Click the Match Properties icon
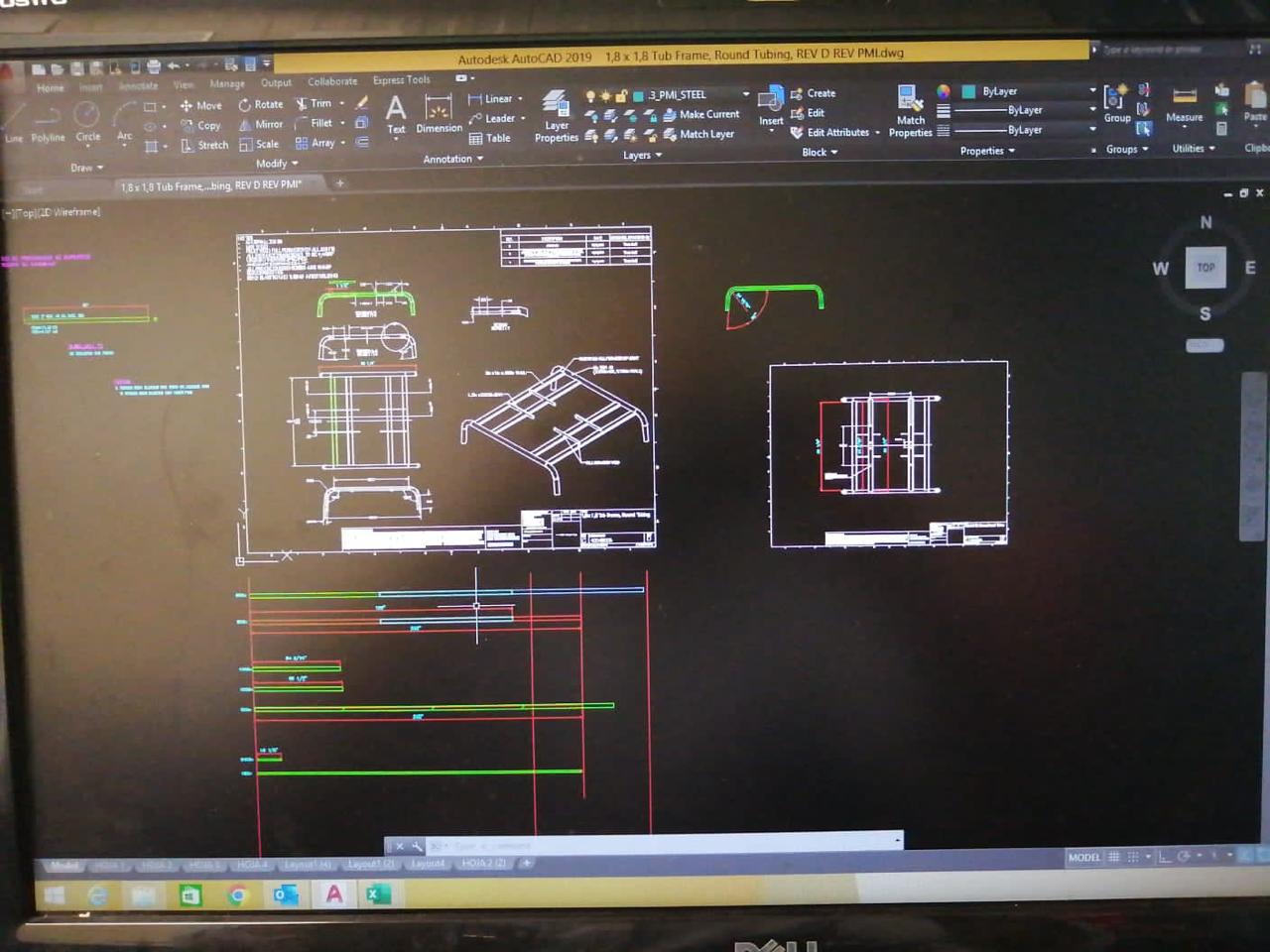The image size is (1270, 952). tap(910, 107)
